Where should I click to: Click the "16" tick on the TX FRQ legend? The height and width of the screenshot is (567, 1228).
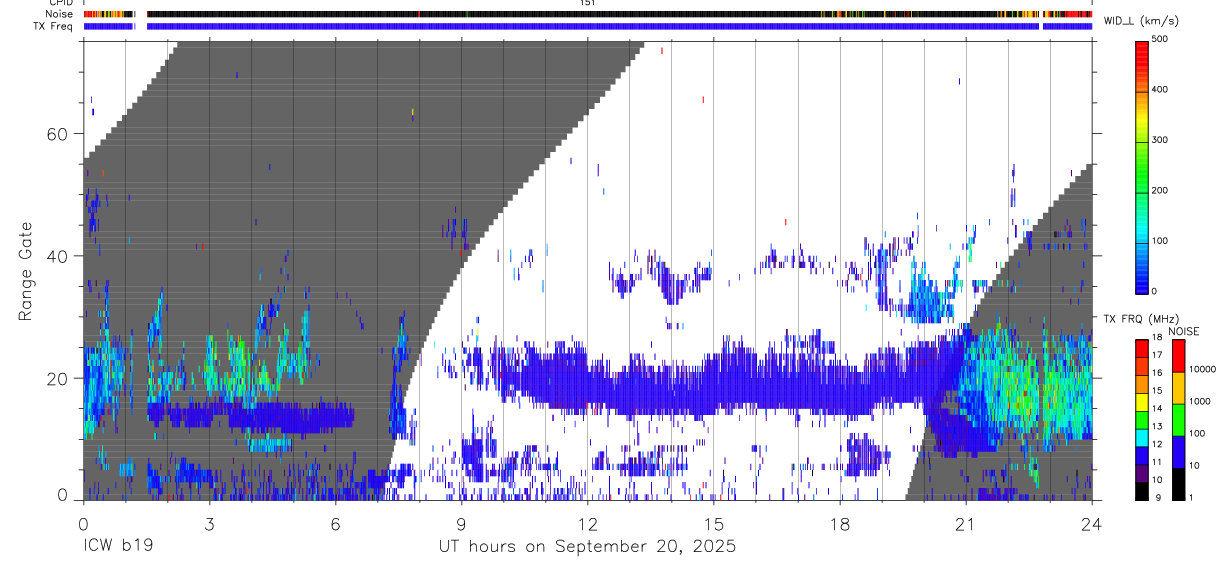coord(1158,373)
